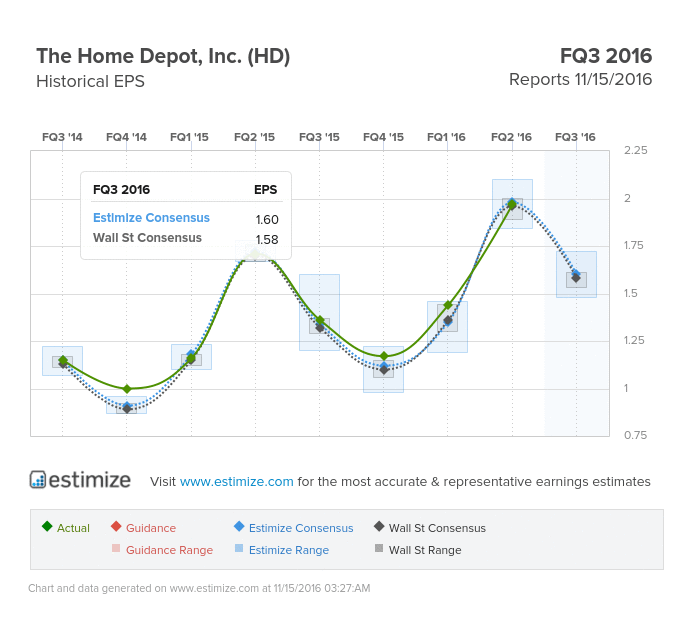Click the Historical EPS subtitle
The image size is (685, 620).
[90, 81]
